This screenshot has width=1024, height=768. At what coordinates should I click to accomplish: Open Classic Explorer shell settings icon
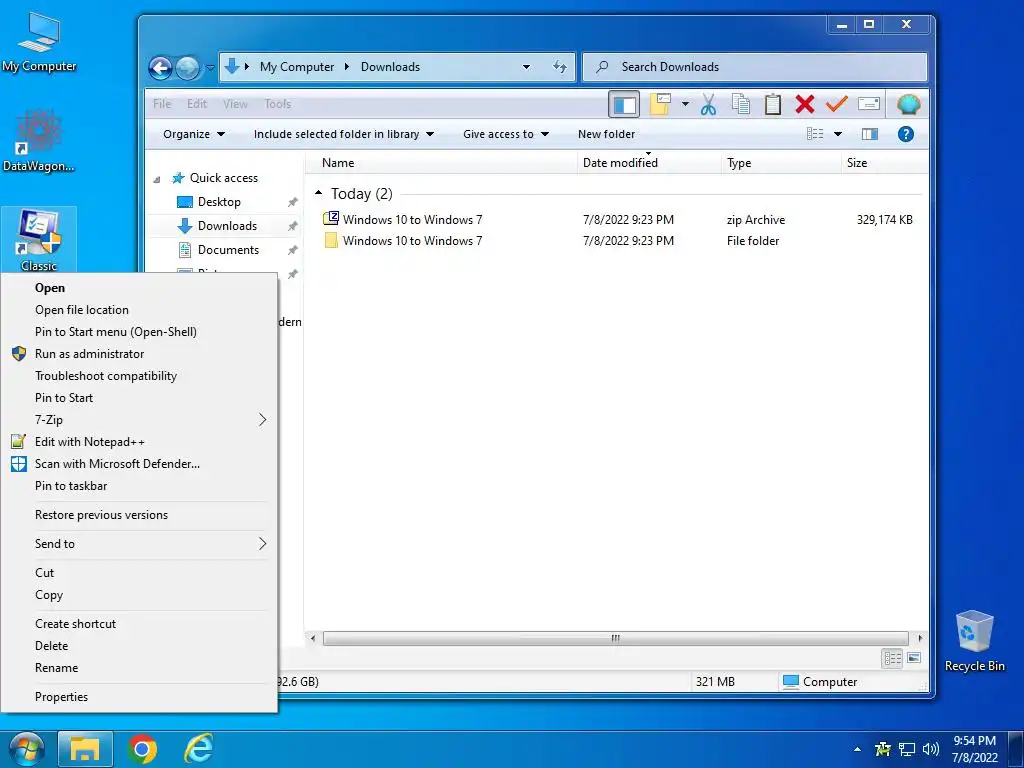(x=908, y=104)
